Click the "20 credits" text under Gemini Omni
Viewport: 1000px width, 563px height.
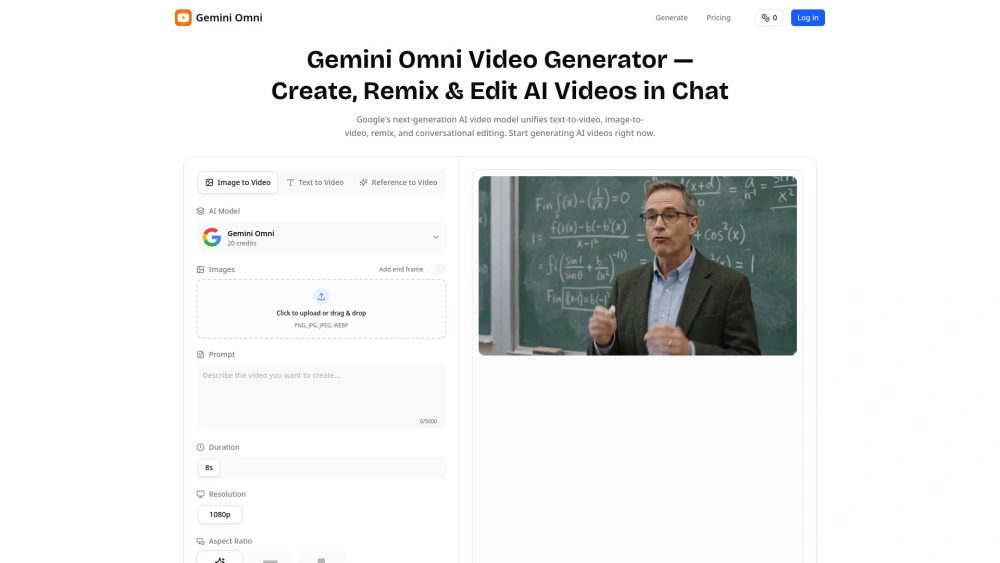[242, 244]
